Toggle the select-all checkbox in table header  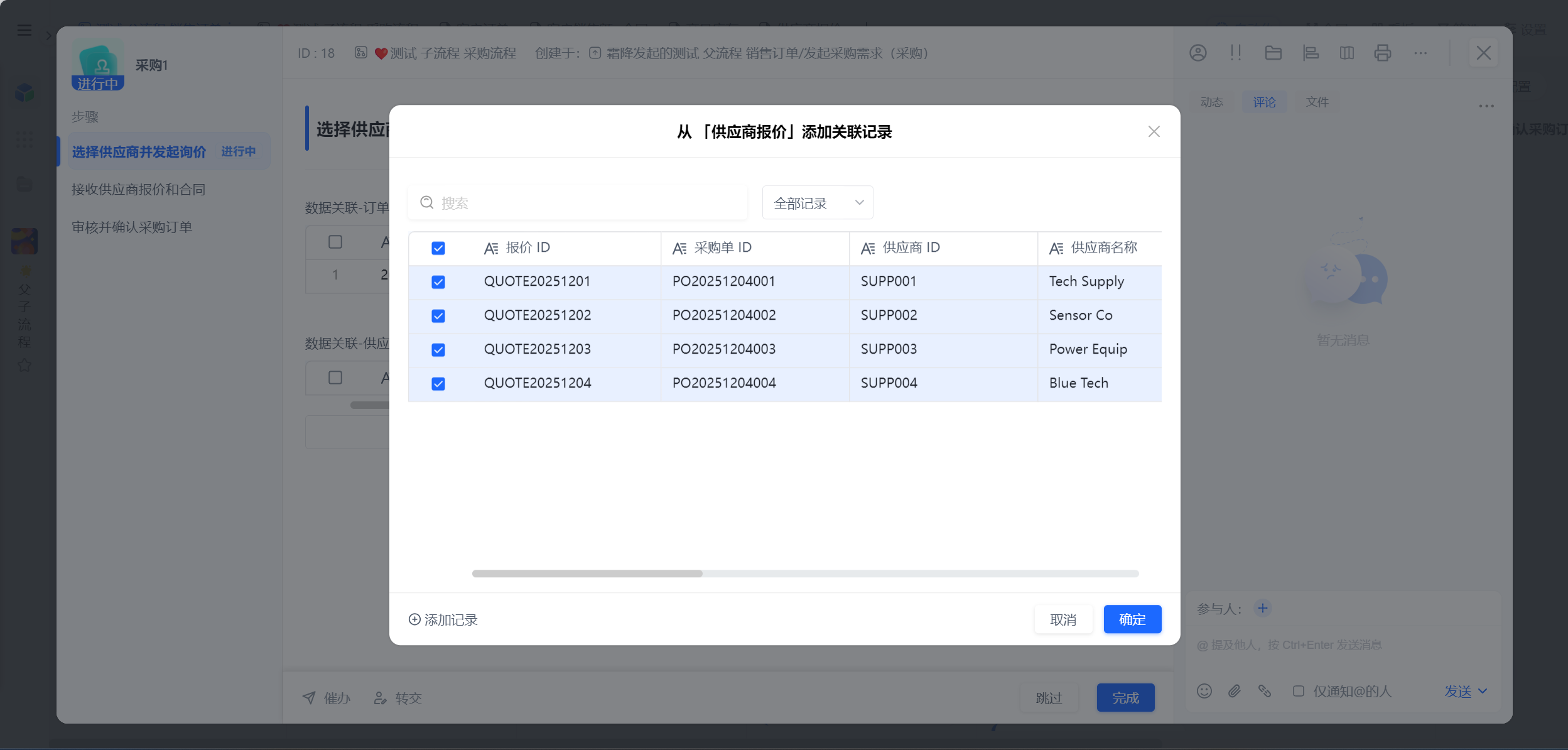[x=438, y=248]
